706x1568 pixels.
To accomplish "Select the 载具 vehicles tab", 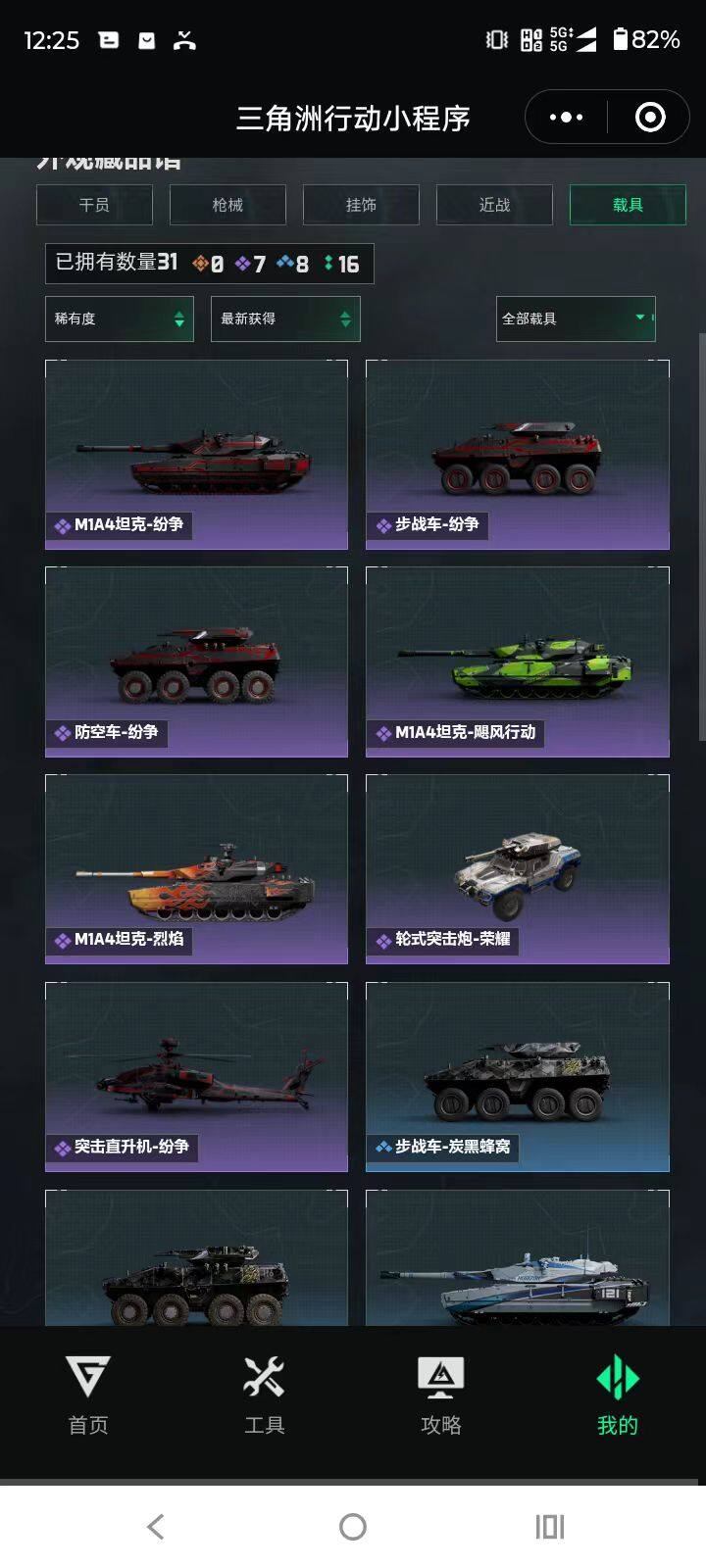I will click(628, 205).
